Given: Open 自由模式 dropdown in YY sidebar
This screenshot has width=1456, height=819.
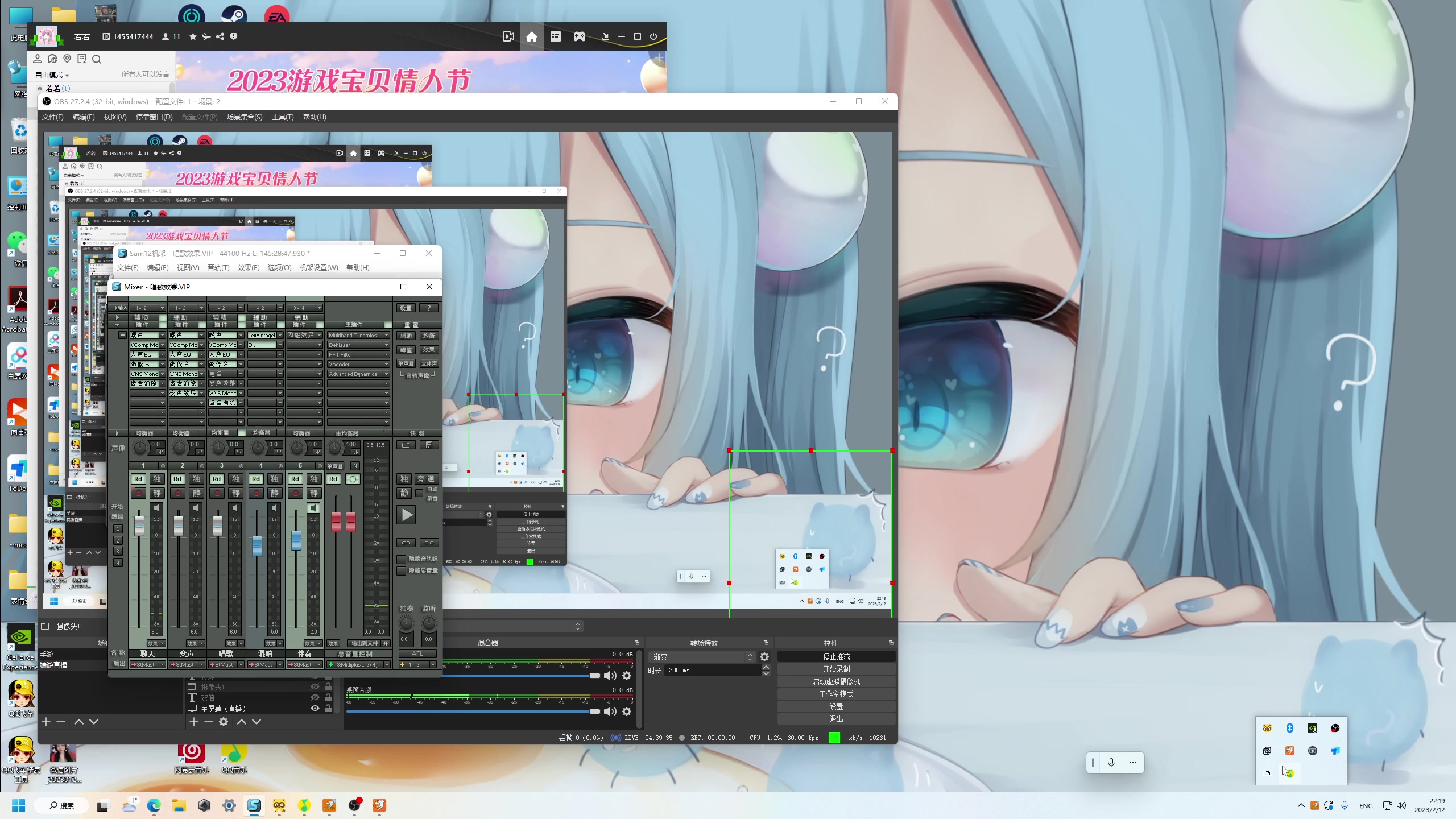Looking at the screenshot, I should pos(52,75).
